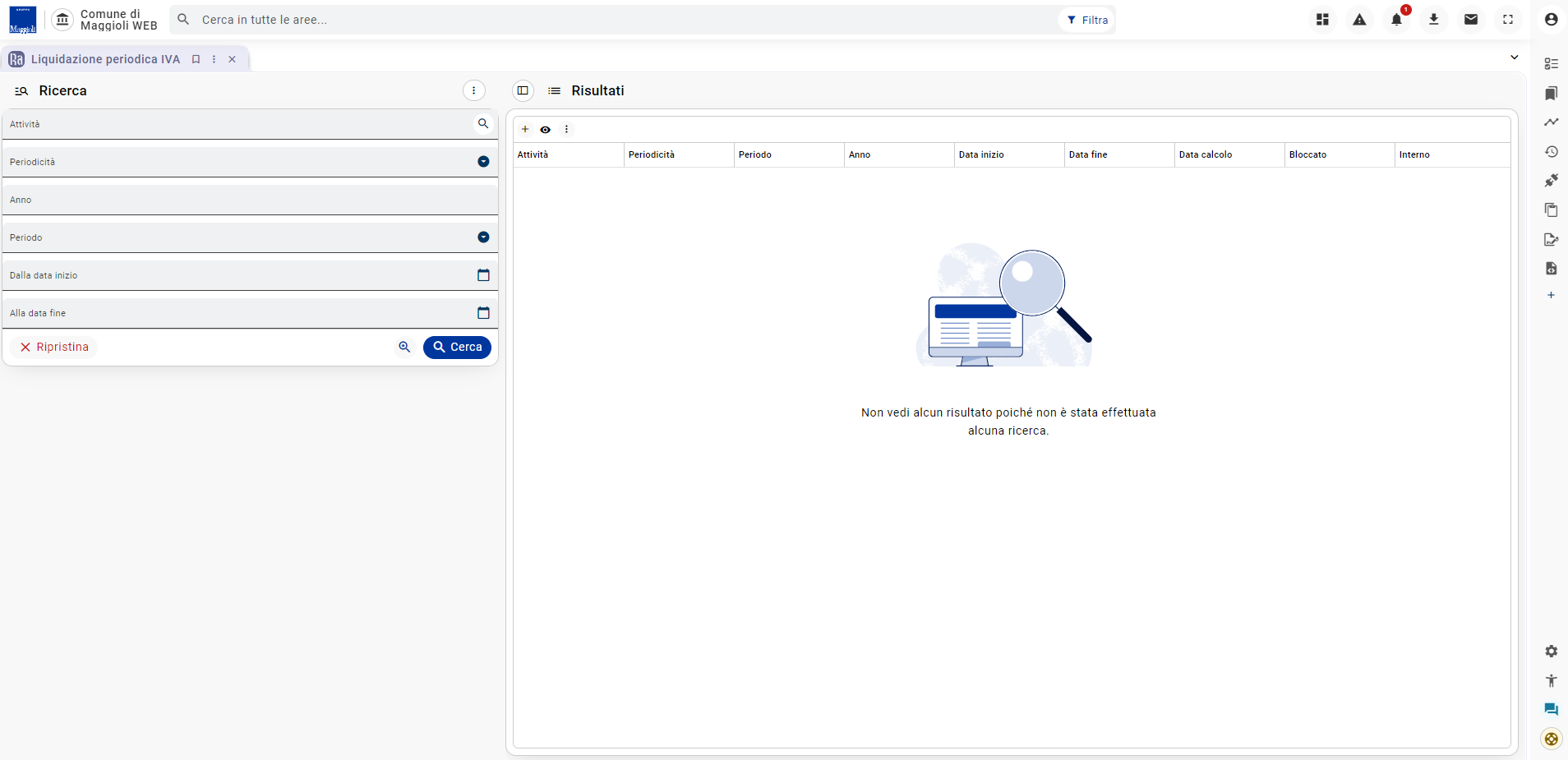Sort by Attività column header
Viewport: 1568px width, 760px height.
click(x=568, y=154)
